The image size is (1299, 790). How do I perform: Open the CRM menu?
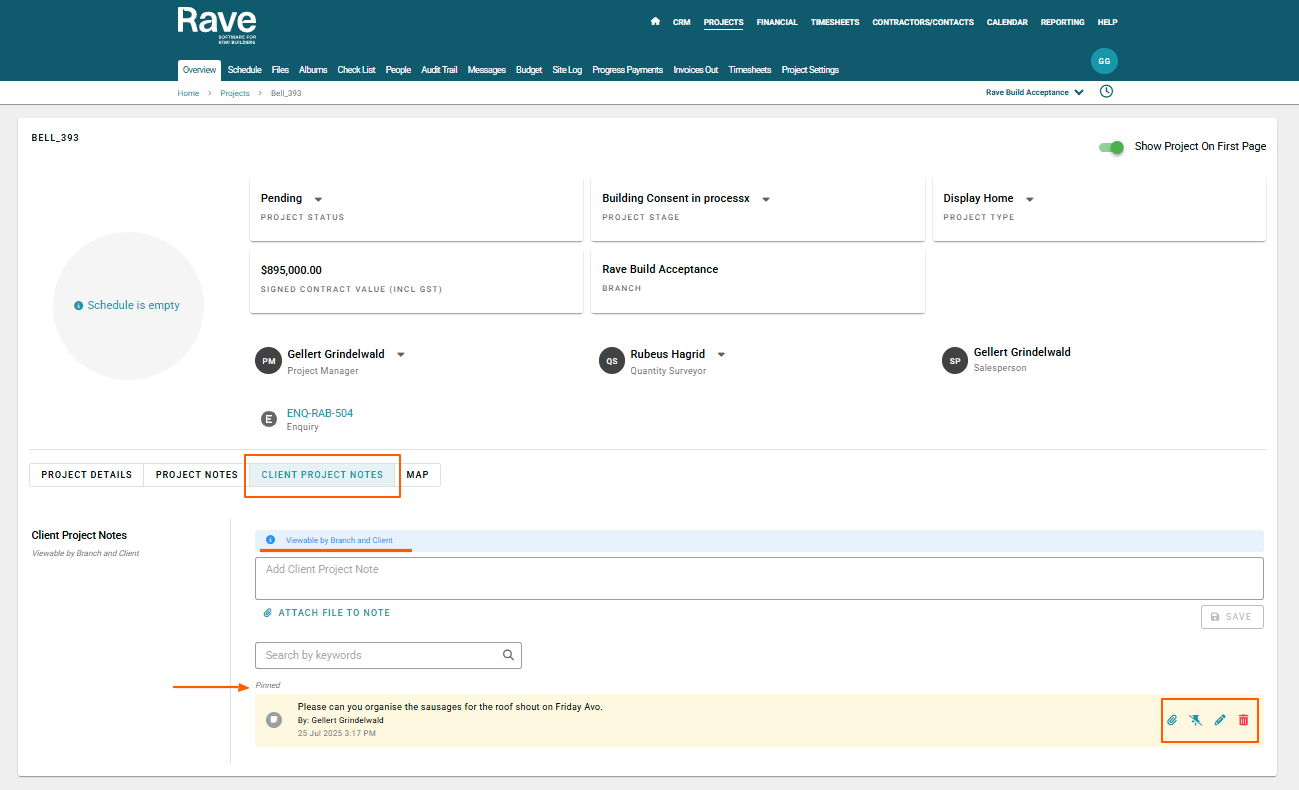coord(682,22)
